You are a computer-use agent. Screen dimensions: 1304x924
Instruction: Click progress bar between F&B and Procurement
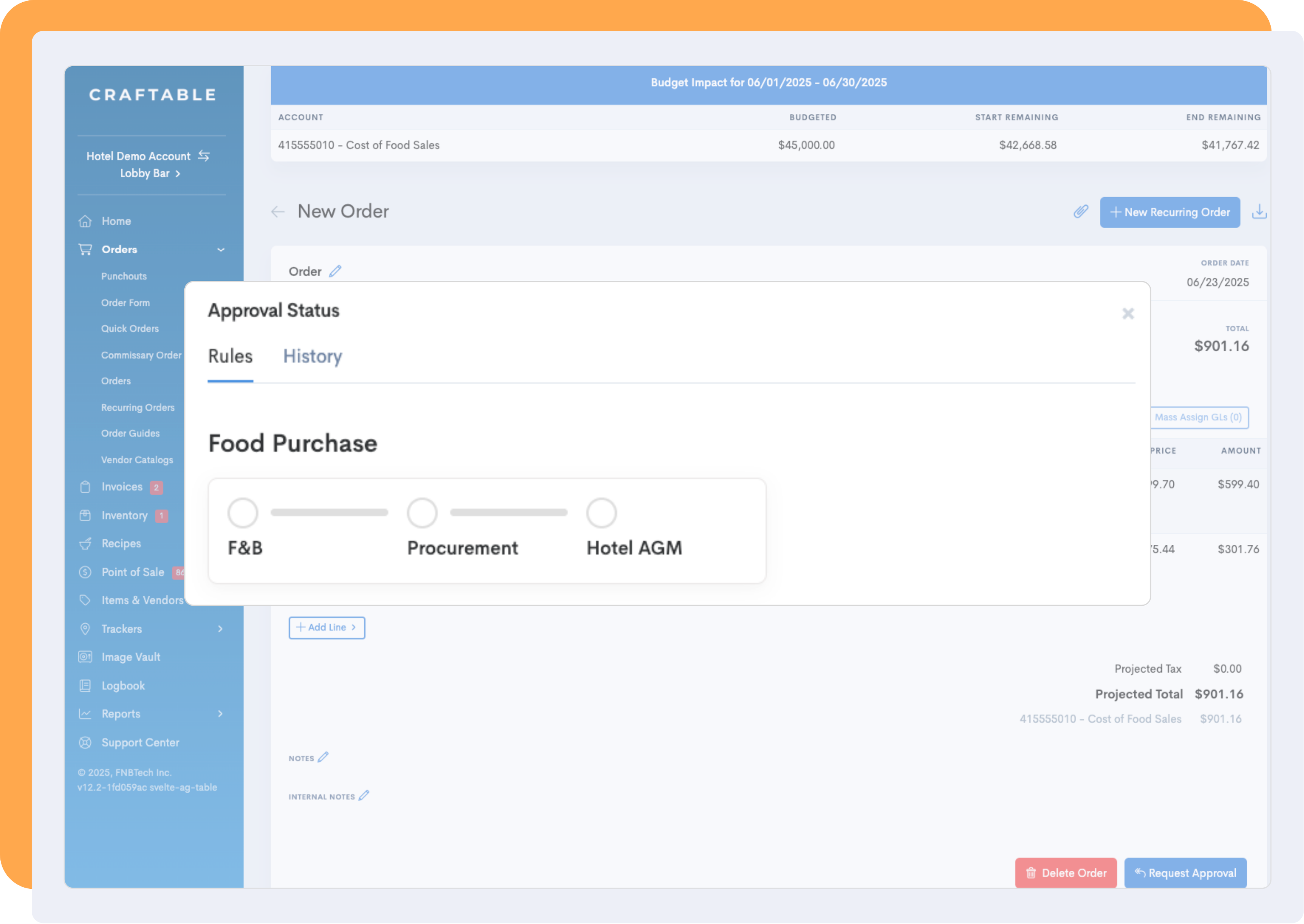[x=330, y=513]
